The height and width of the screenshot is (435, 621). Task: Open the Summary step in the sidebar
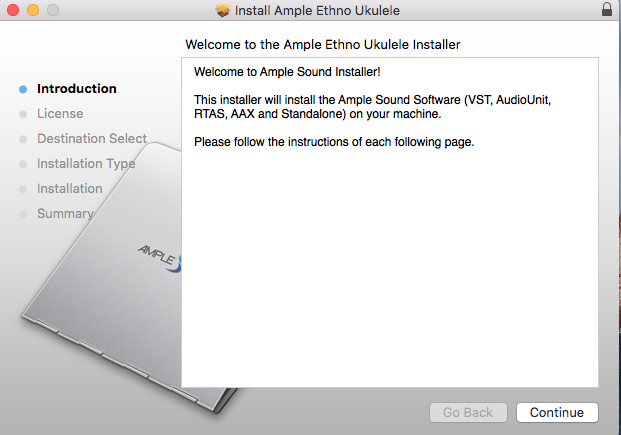pyautogui.click(x=64, y=214)
